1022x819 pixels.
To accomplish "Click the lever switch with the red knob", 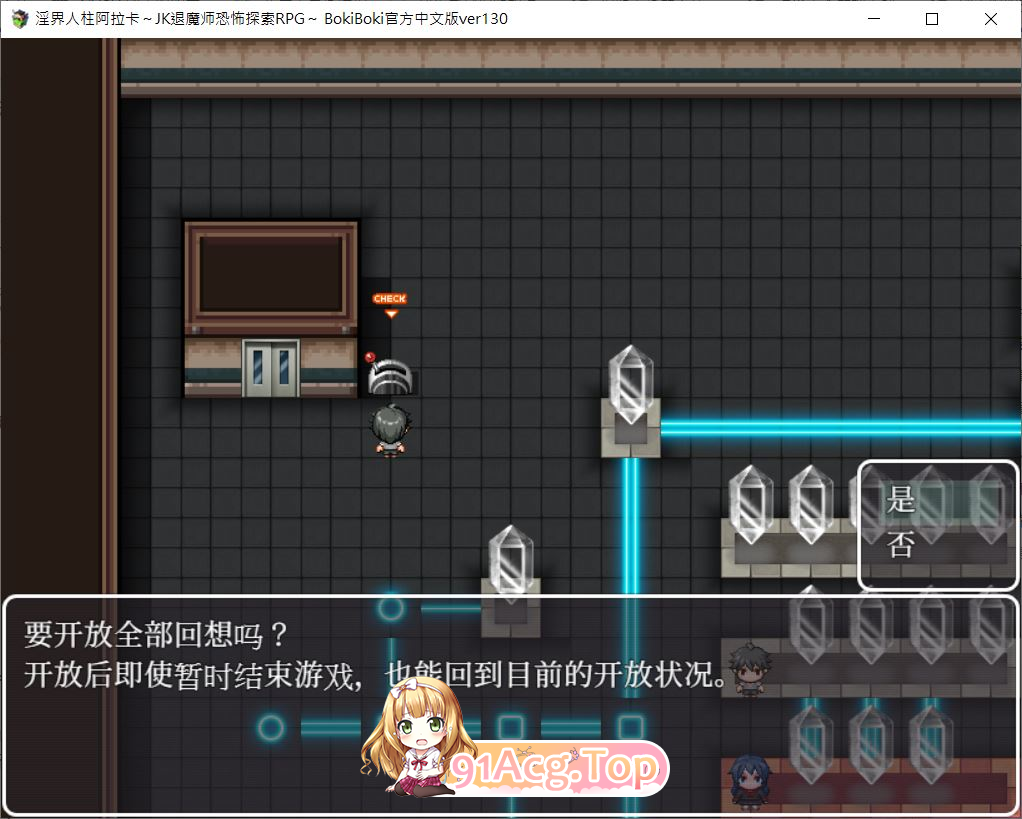I will coord(388,374).
